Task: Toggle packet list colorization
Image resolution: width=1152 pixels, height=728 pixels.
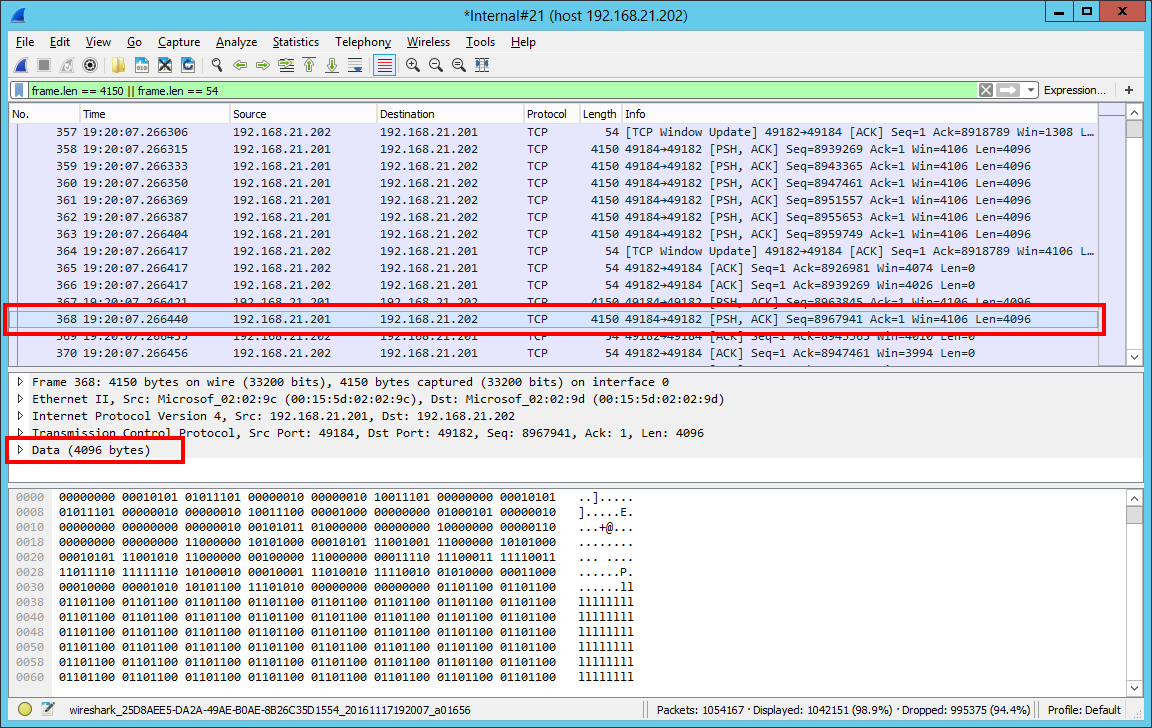Action: [384, 65]
